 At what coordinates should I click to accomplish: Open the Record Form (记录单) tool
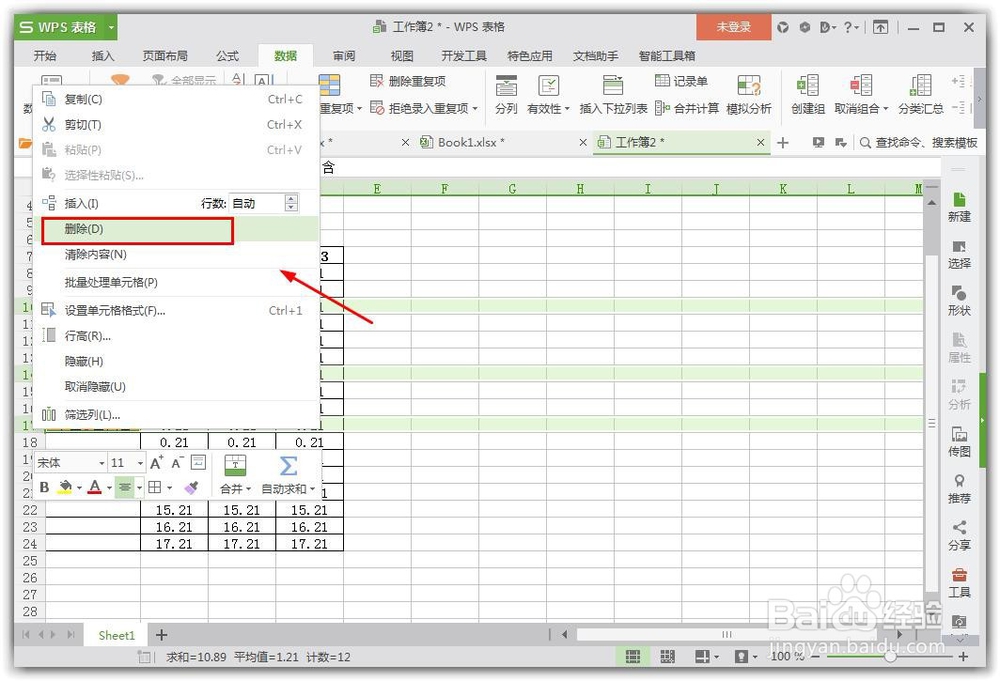click(681, 81)
